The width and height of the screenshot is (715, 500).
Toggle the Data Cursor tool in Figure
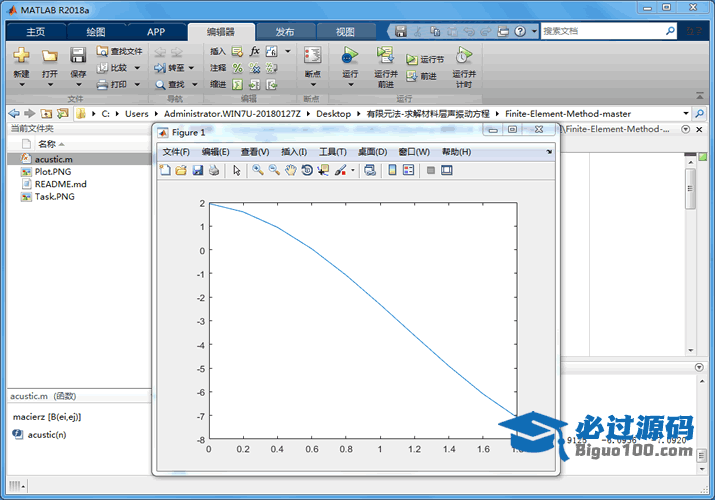[x=323, y=170]
